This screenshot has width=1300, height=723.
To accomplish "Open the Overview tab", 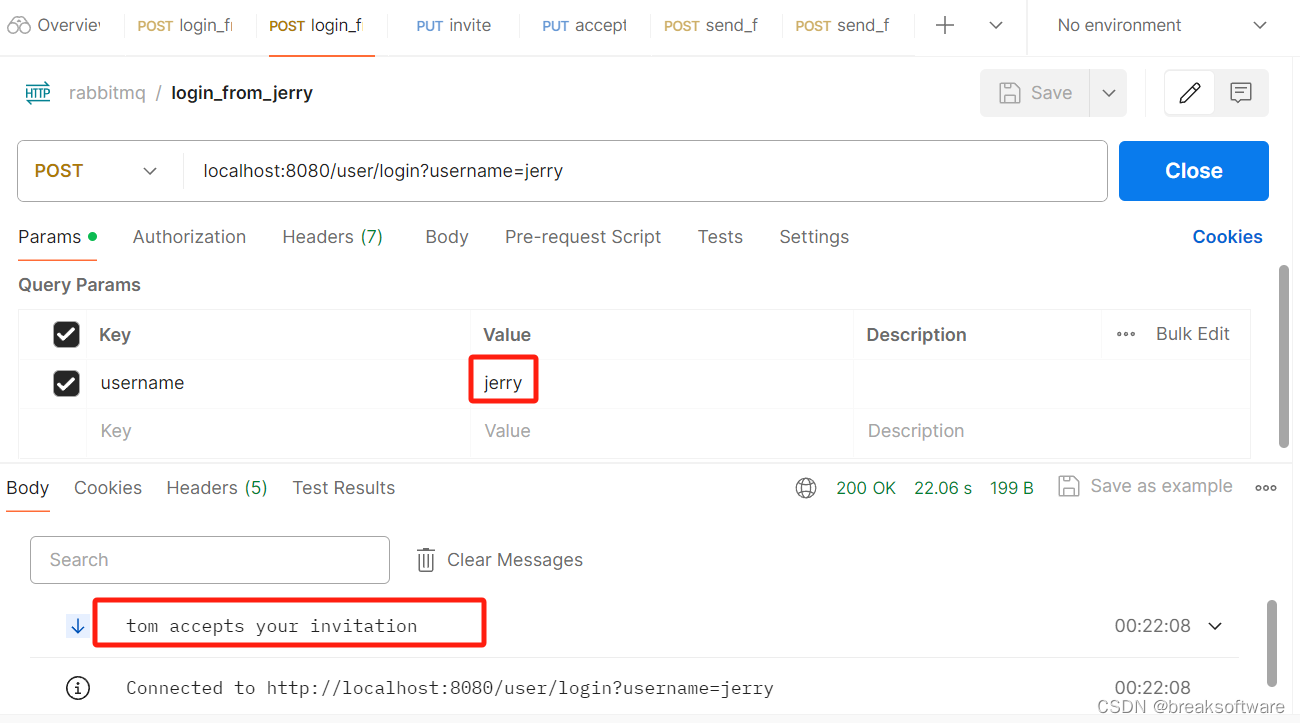I will click(x=54, y=25).
